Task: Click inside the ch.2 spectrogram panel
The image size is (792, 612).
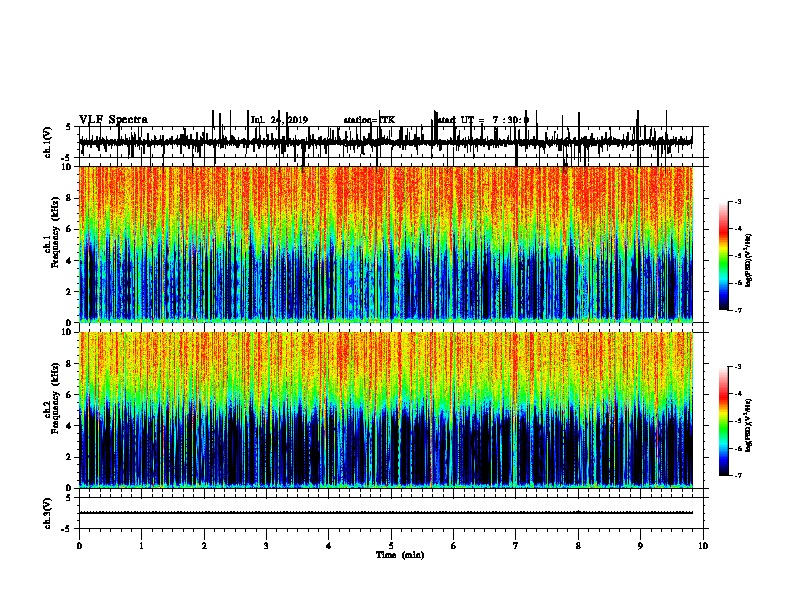Action: click(385, 410)
